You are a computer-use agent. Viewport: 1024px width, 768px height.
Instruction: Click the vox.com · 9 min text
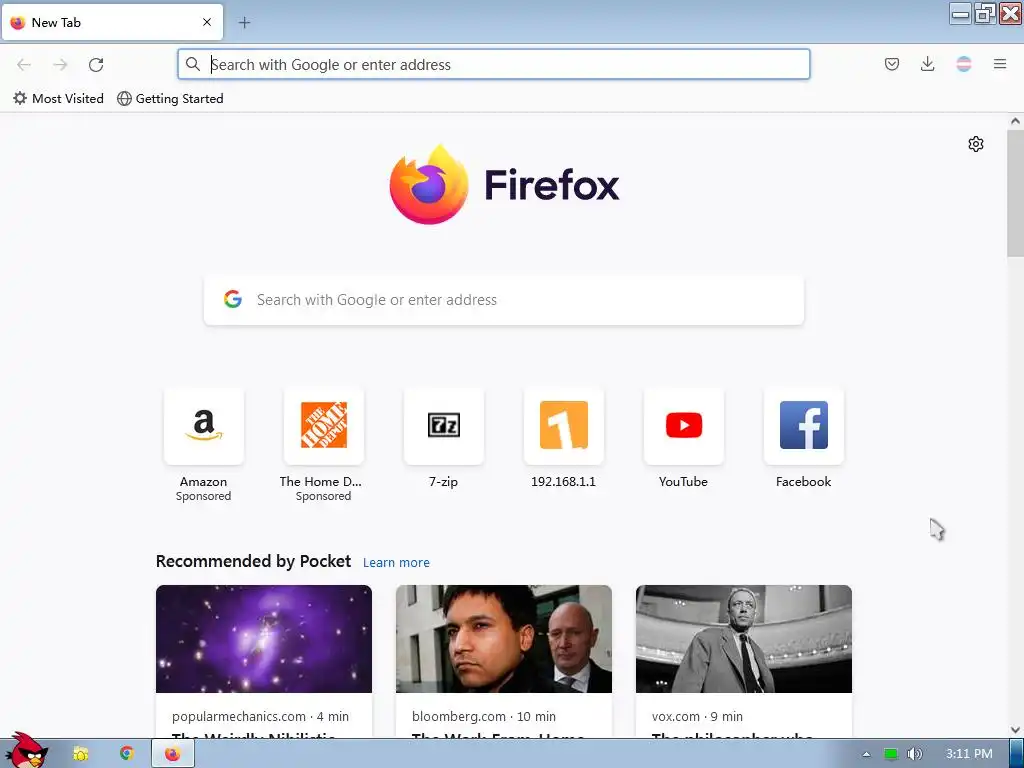(697, 716)
